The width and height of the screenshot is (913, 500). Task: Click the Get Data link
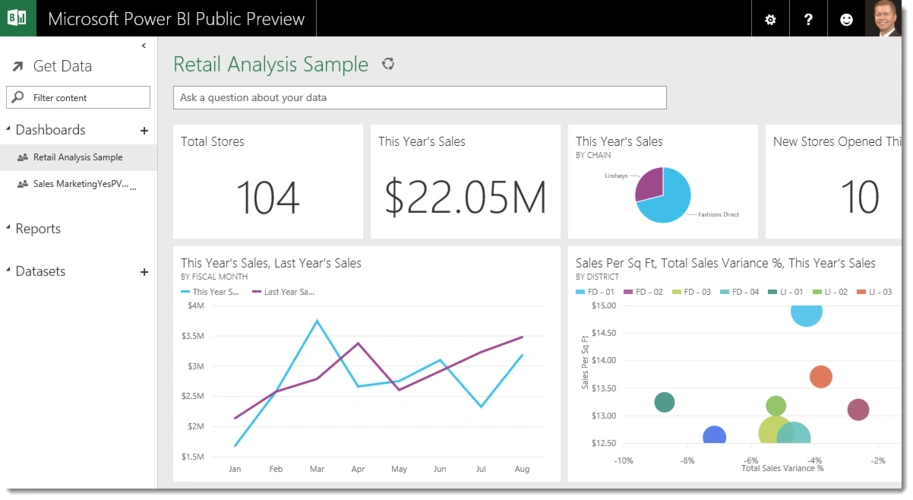tap(62, 67)
